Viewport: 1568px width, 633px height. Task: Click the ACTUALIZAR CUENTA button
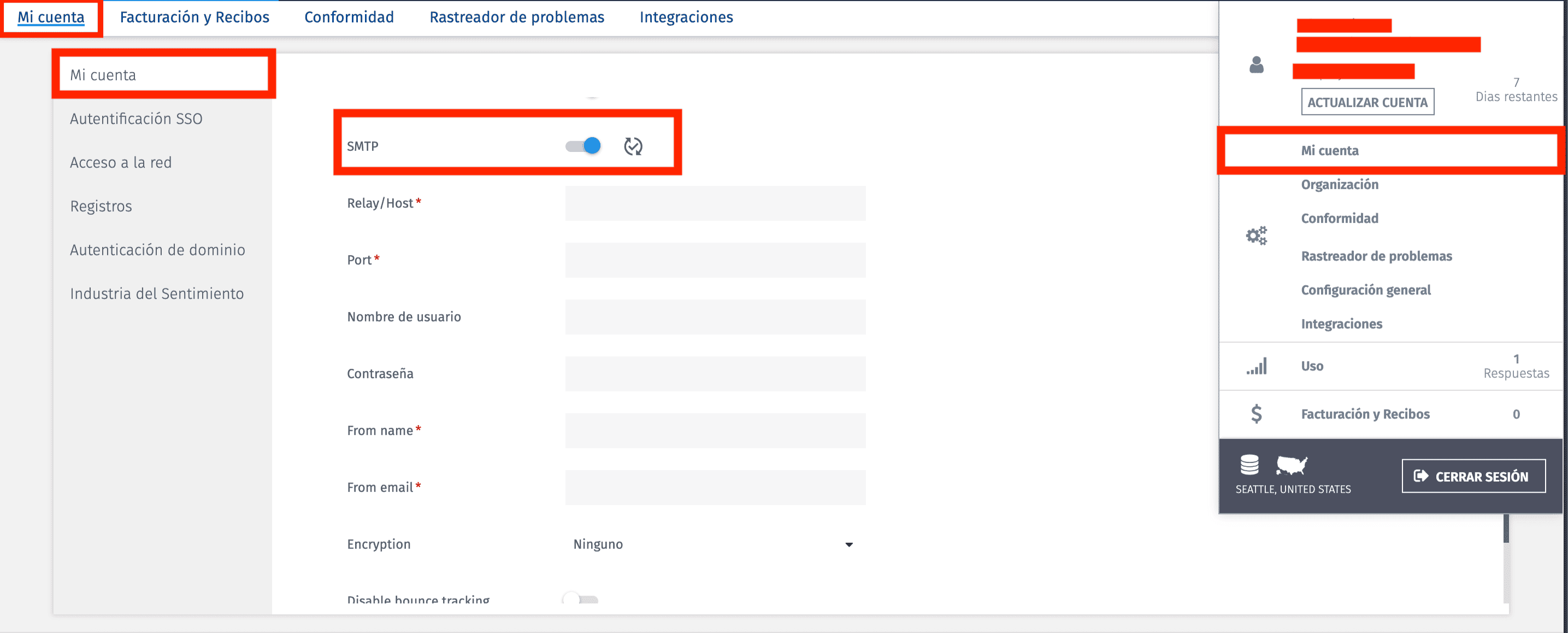click(x=1367, y=102)
